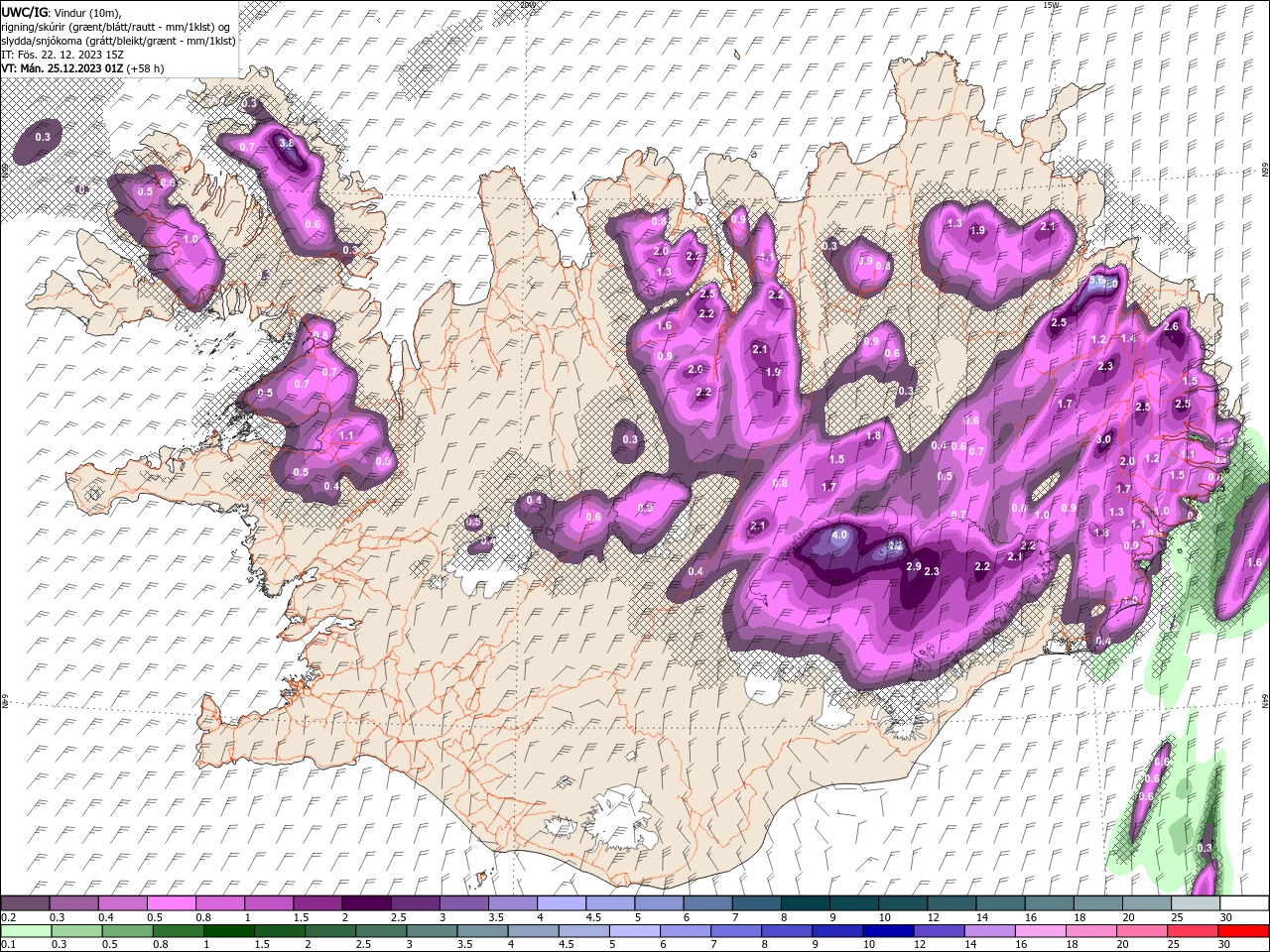Click the '3.0' snowfall value in the east
Viewport: 1270px width, 952px height.
pos(1102,439)
